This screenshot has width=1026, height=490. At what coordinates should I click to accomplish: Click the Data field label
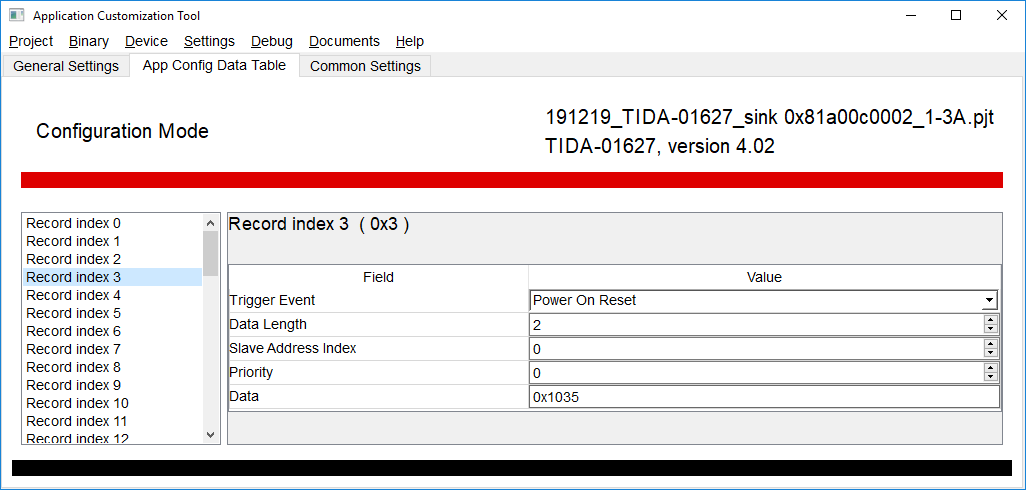(244, 397)
